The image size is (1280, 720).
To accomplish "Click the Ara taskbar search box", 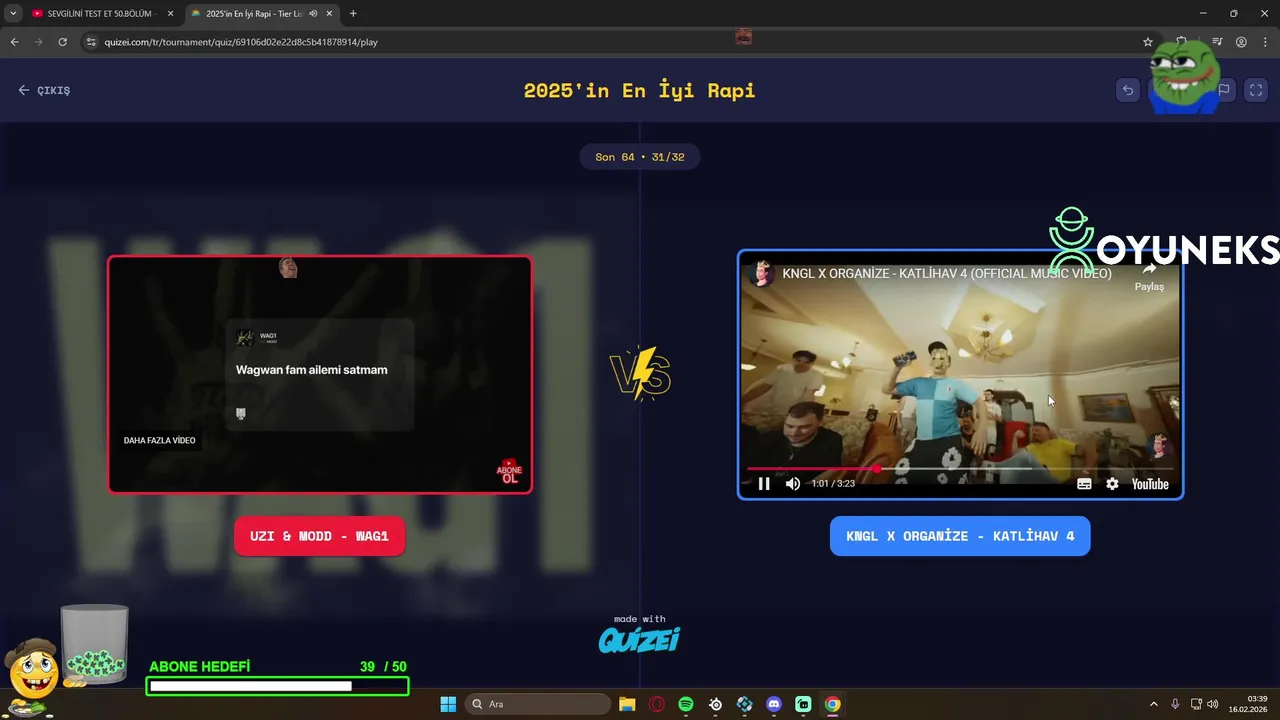I will 539,704.
